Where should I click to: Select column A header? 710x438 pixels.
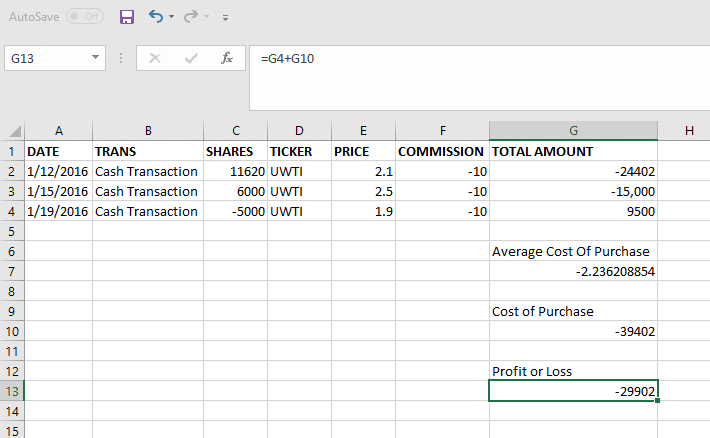[x=58, y=131]
